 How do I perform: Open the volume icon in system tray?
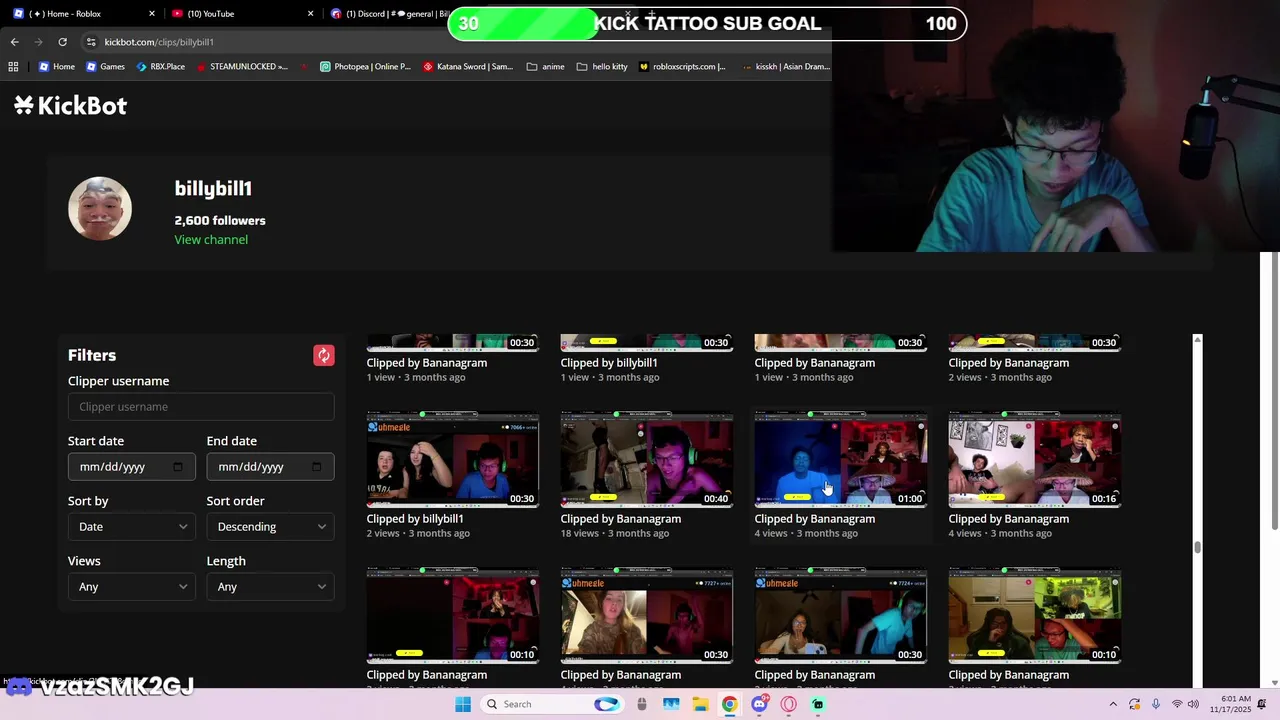(x=1193, y=704)
